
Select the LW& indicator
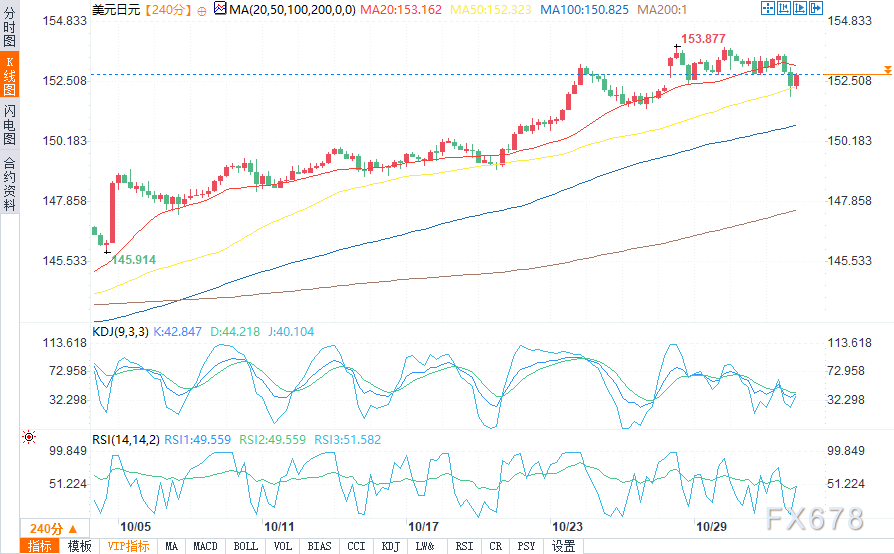click(x=425, y=546)
